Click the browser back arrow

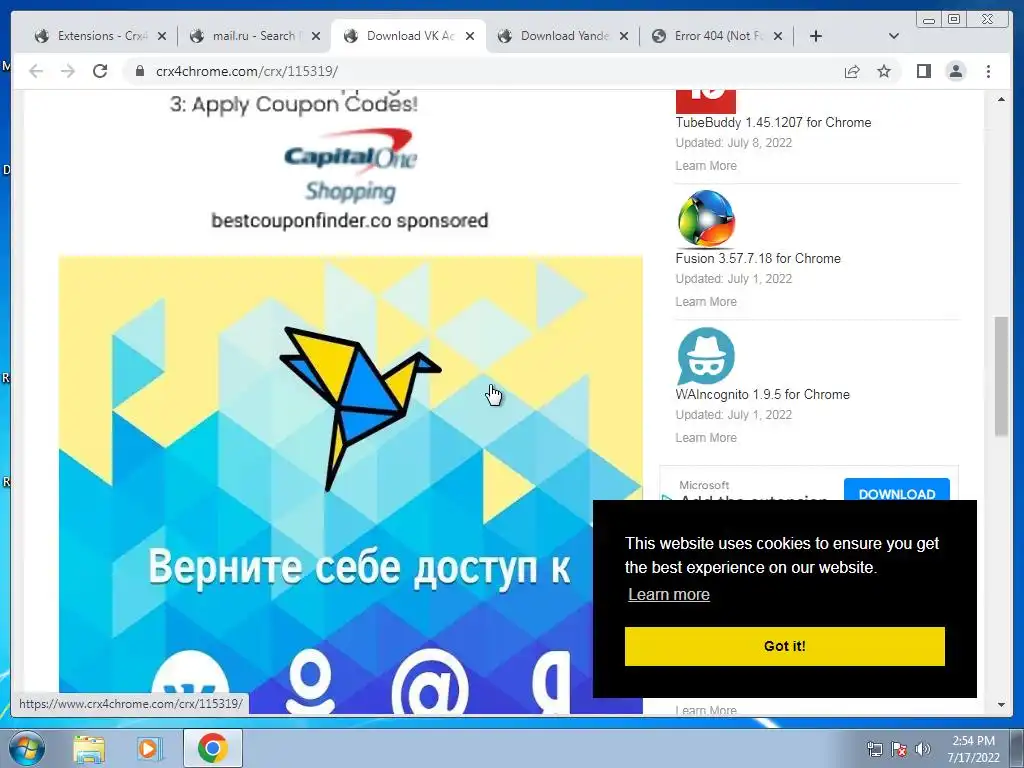point(36,71)
